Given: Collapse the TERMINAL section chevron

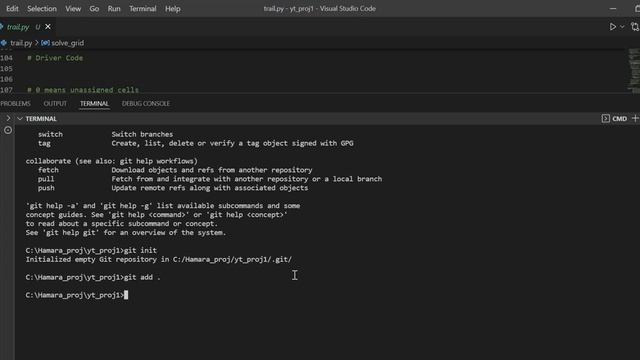Looking at the screenshot, I should (x=20, y=119).
